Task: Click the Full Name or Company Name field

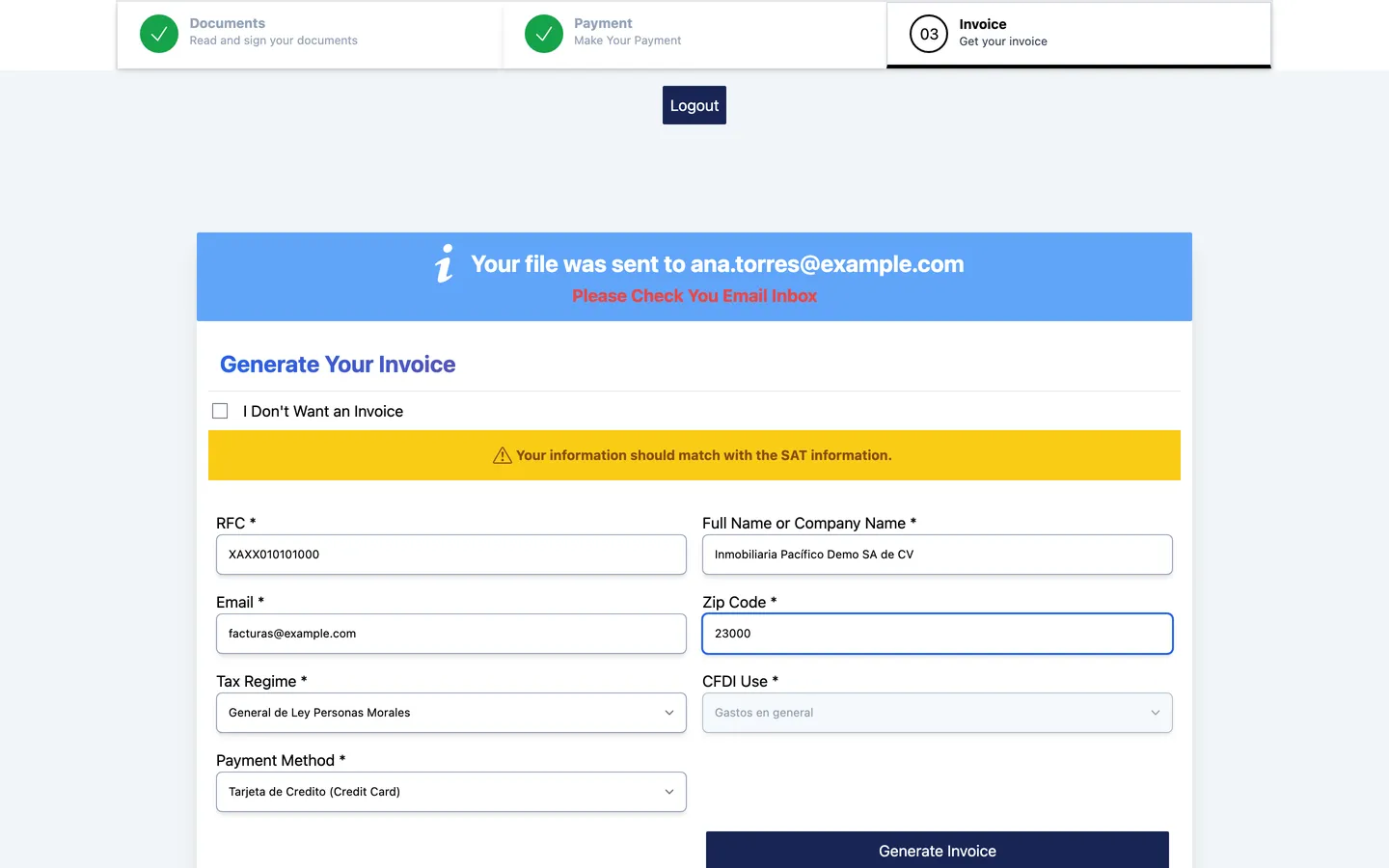Action: coord(938,555)
